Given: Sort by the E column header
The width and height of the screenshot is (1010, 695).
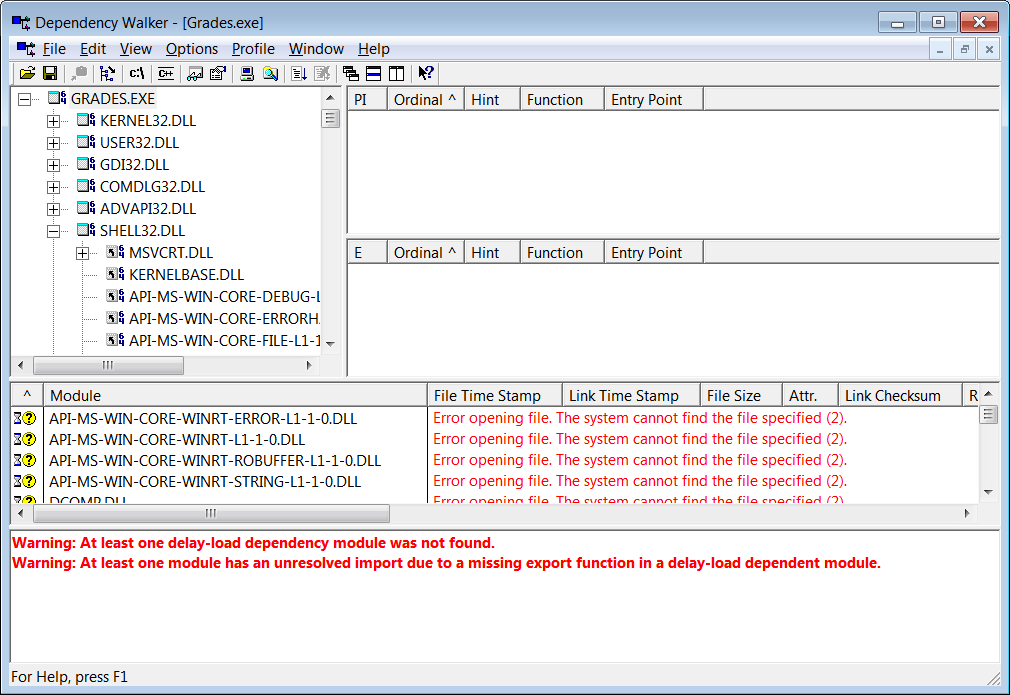Looking at the screenshot, I should click(x=367, y=252).
